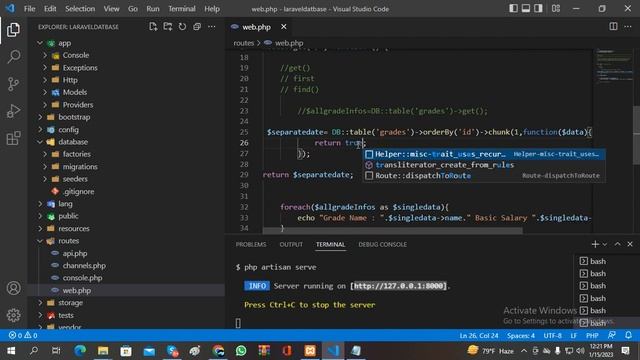Open explorer more actions menu
This screenshot has height=360, width=640.
[211, 27]
